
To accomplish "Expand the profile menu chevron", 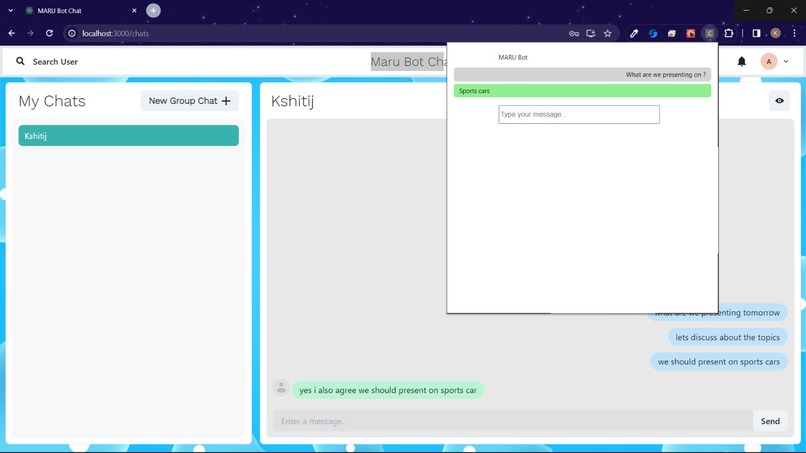I will click(x=785, y=62).
